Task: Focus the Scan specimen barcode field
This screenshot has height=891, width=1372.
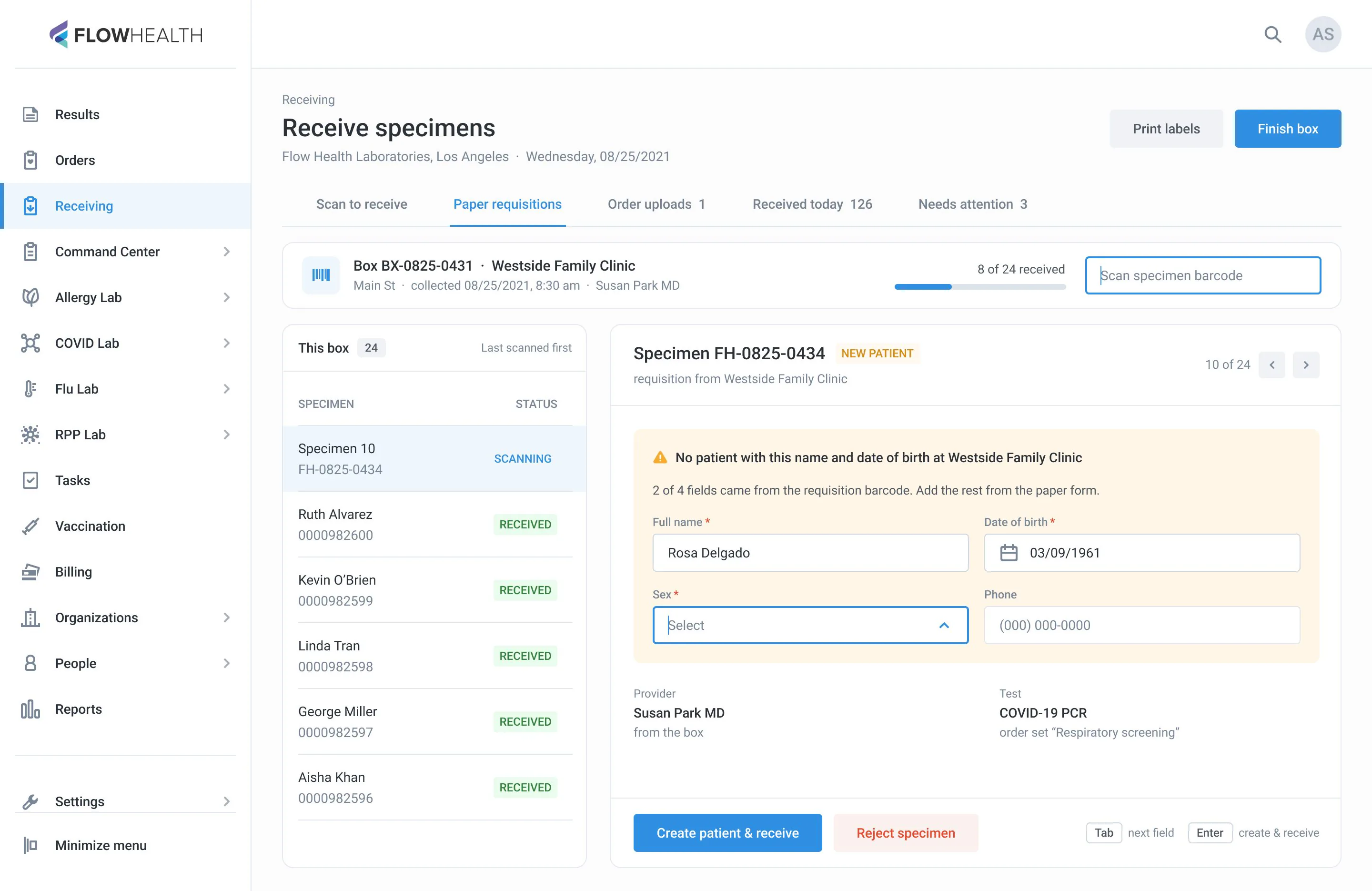Action: [x=1202, y=276]
